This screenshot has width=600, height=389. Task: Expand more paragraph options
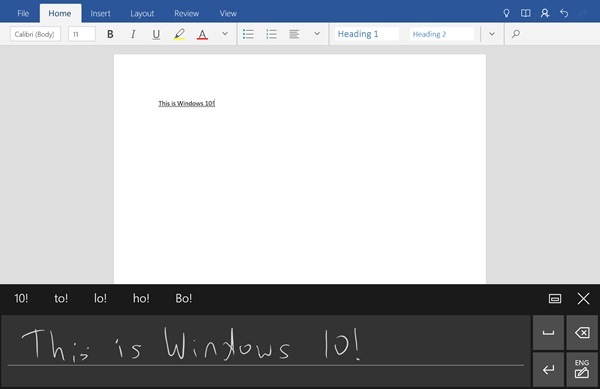(317, 34)
